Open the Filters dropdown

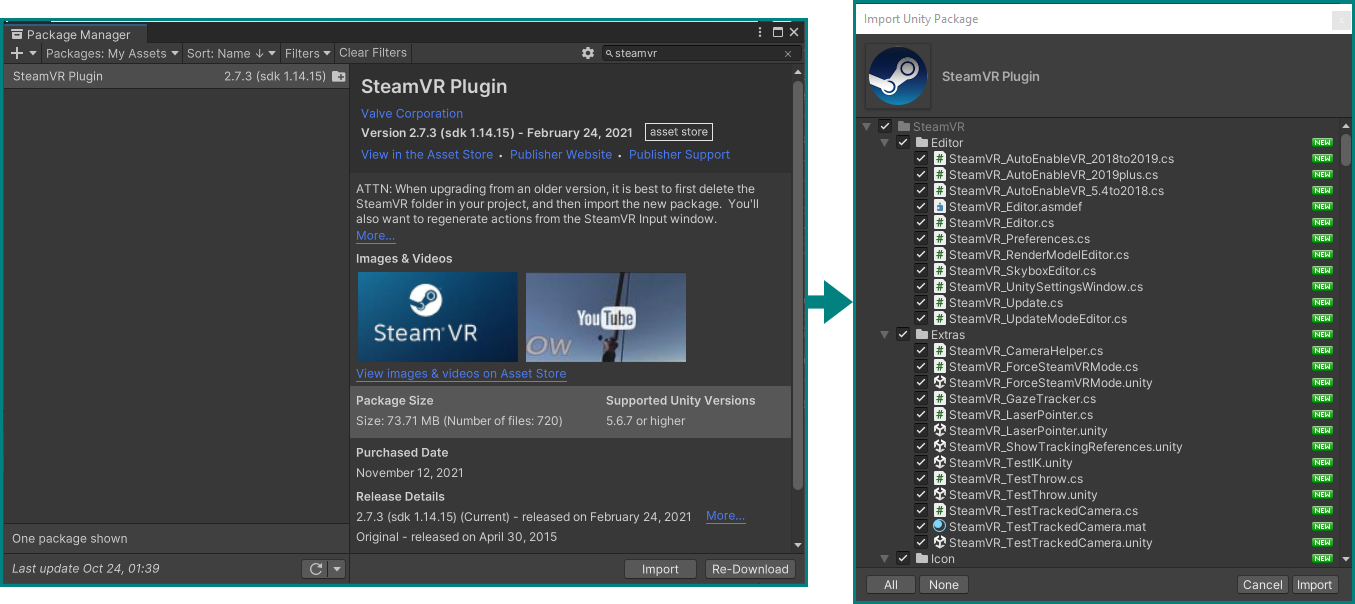coord(307,53)
